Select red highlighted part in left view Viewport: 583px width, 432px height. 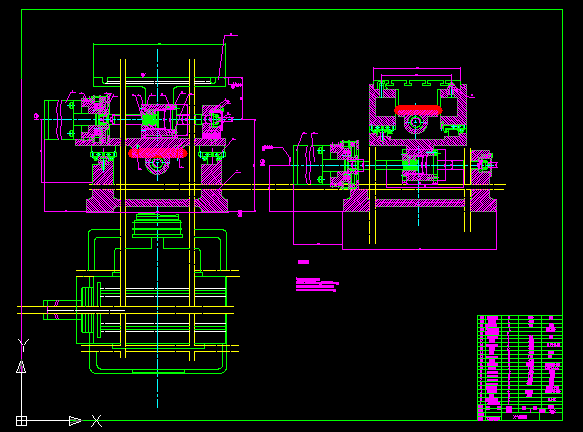[158, 153]
